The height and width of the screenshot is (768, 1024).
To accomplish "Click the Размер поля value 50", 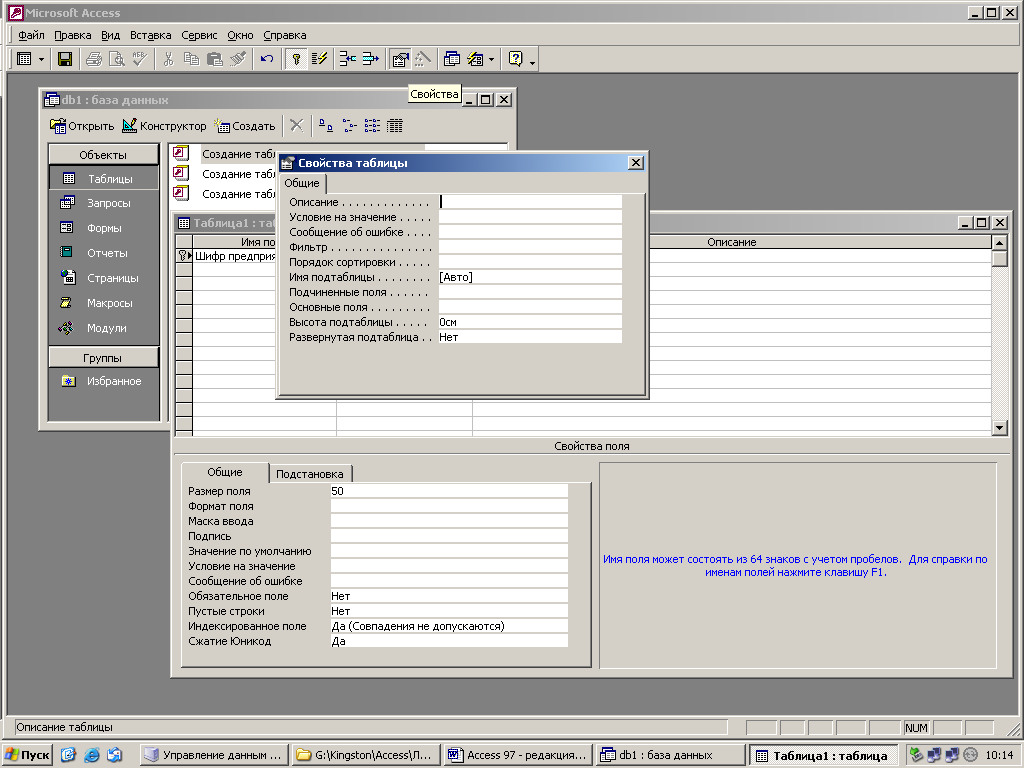I will point(449,491).
